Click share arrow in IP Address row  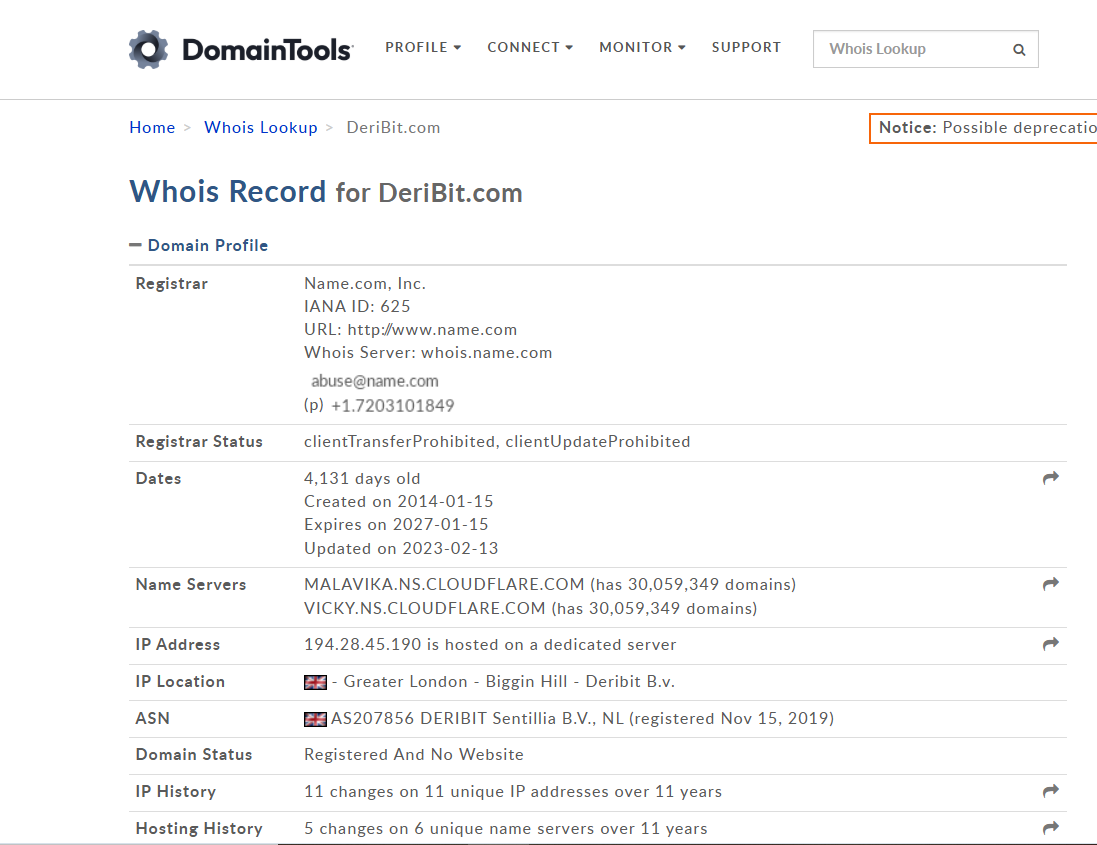[1050, 644]
